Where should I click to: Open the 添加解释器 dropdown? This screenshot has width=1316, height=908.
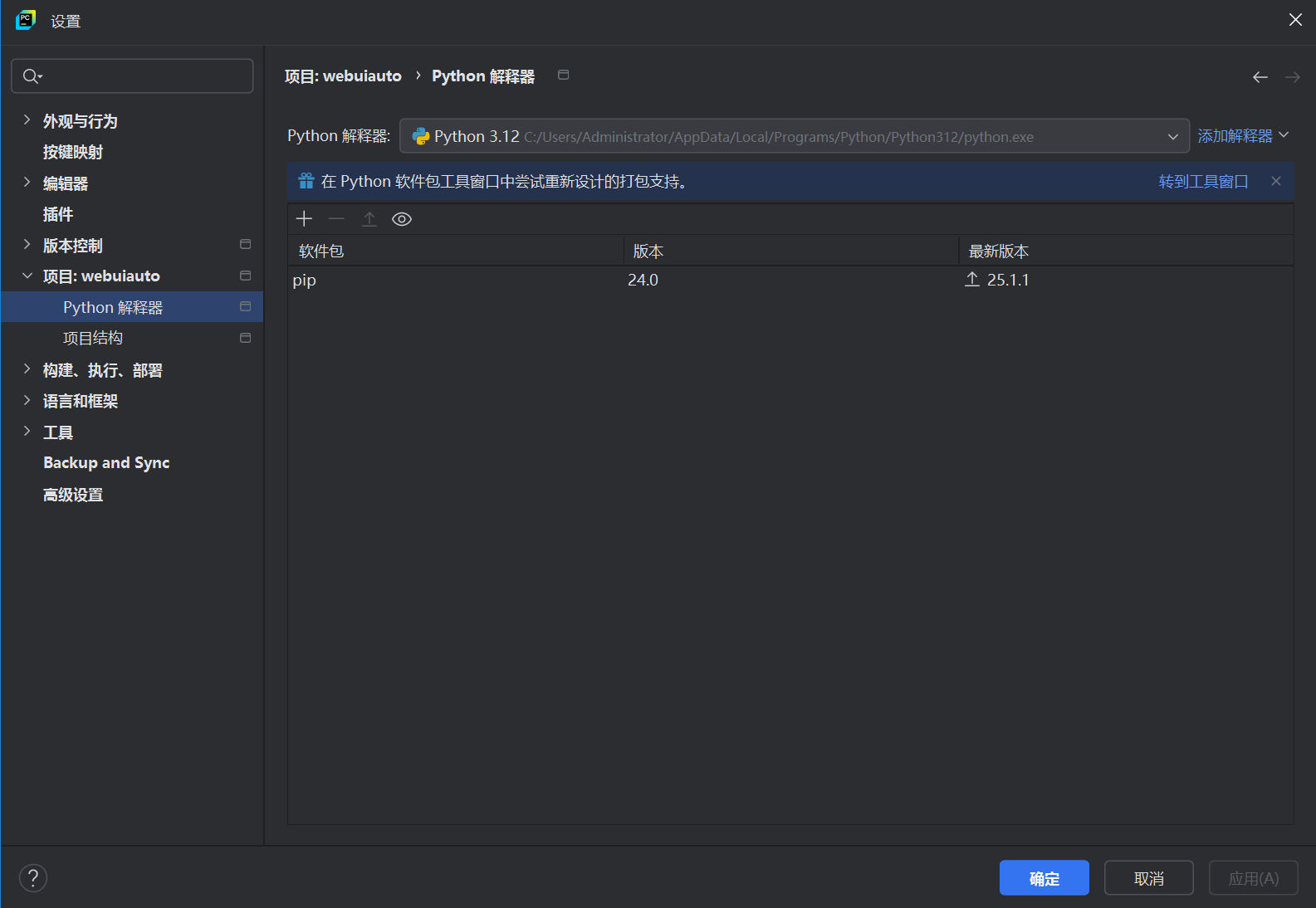tap(1243, 136)
